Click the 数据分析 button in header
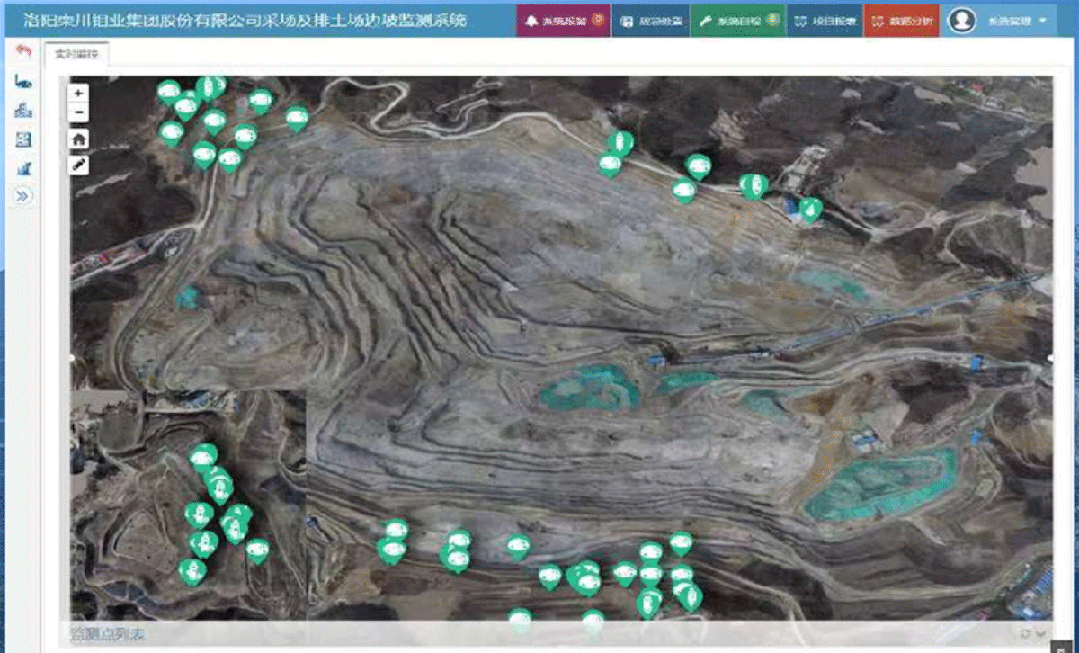Viewport: 1079px width, 653px height. pyautogui.click(x=901, y=21)
